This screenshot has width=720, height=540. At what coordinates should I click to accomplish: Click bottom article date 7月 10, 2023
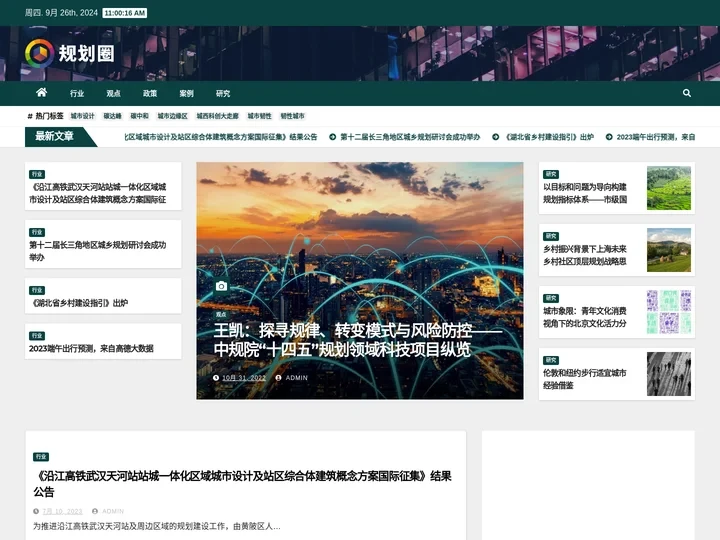click(x=62, y=512)
